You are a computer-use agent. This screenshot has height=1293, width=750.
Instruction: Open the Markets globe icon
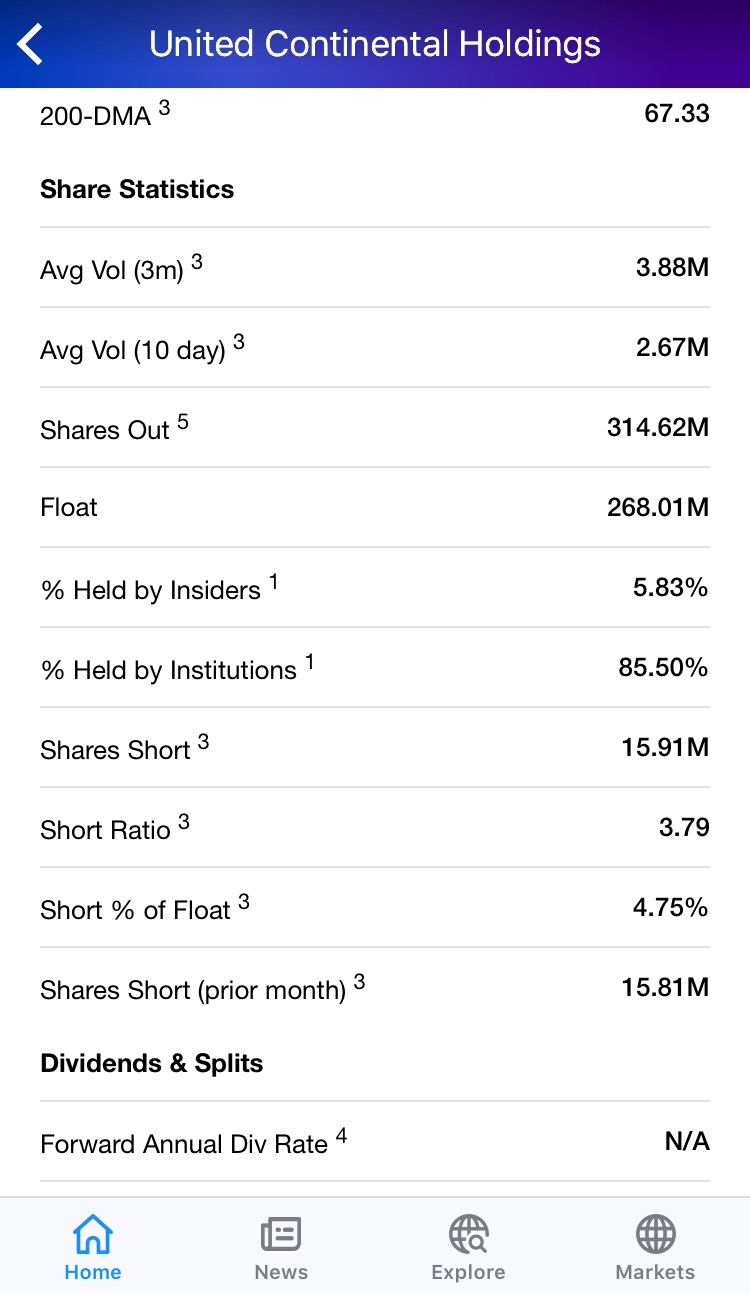(655, 1233)
